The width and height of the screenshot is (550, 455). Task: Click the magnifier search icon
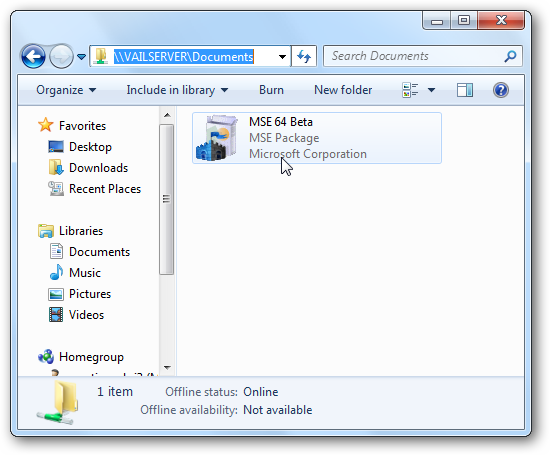(x=510, y=56)
